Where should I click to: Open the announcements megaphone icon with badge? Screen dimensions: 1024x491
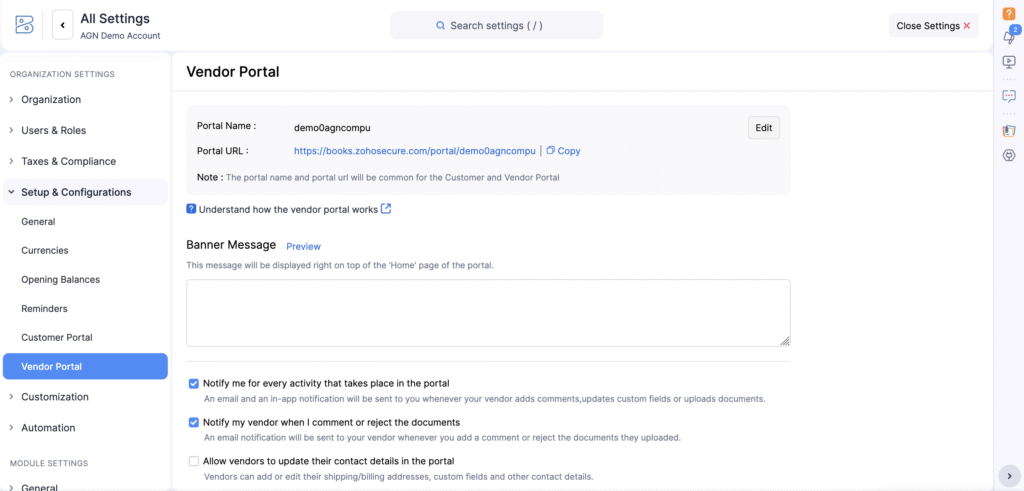1009,37
